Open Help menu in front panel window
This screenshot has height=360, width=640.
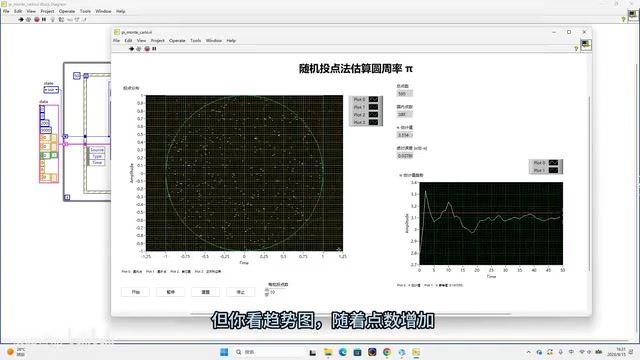pyautogui.click(x=231, y=40)
